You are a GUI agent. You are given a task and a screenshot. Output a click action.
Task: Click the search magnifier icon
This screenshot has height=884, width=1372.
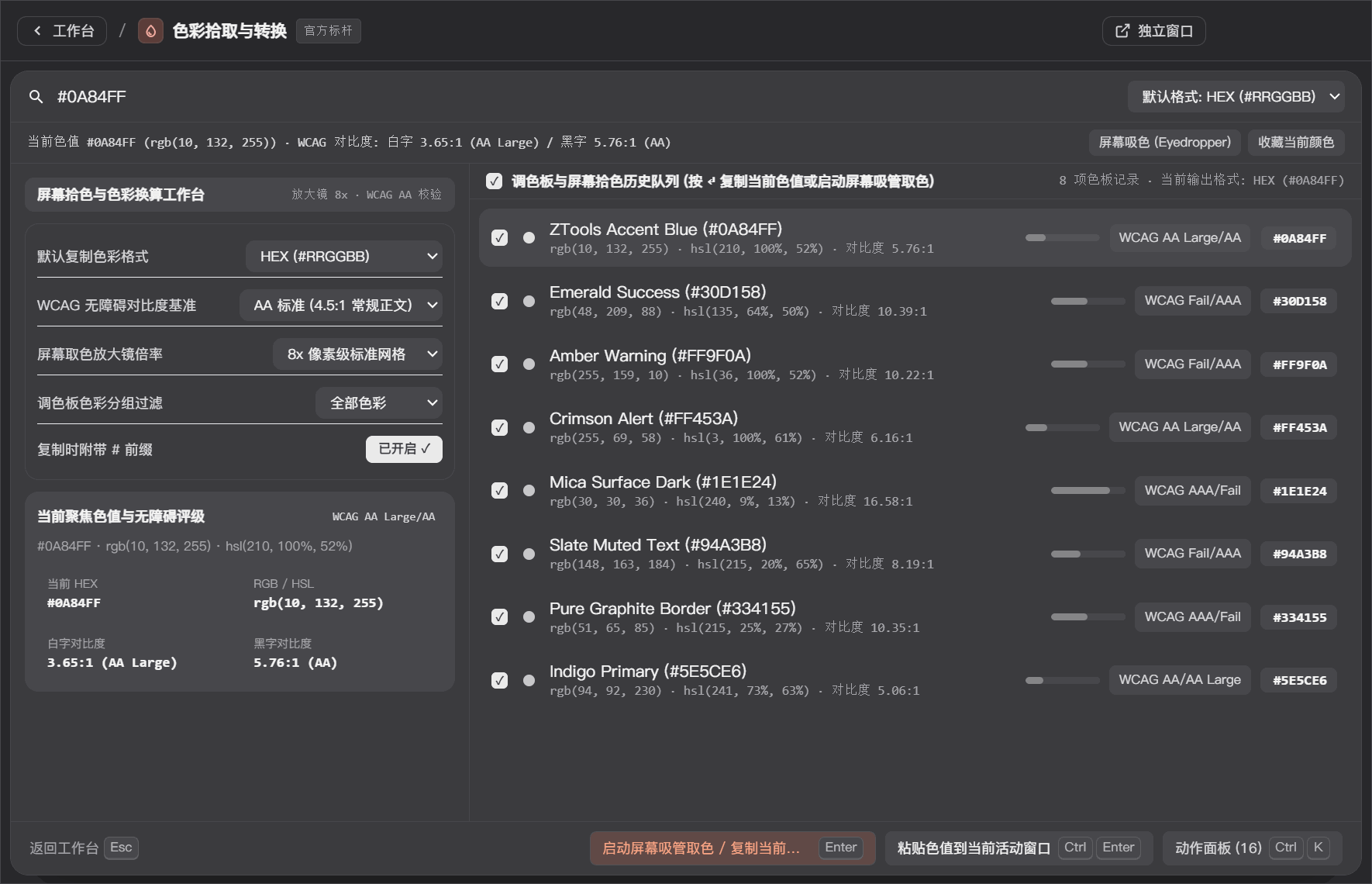(36, 97)
